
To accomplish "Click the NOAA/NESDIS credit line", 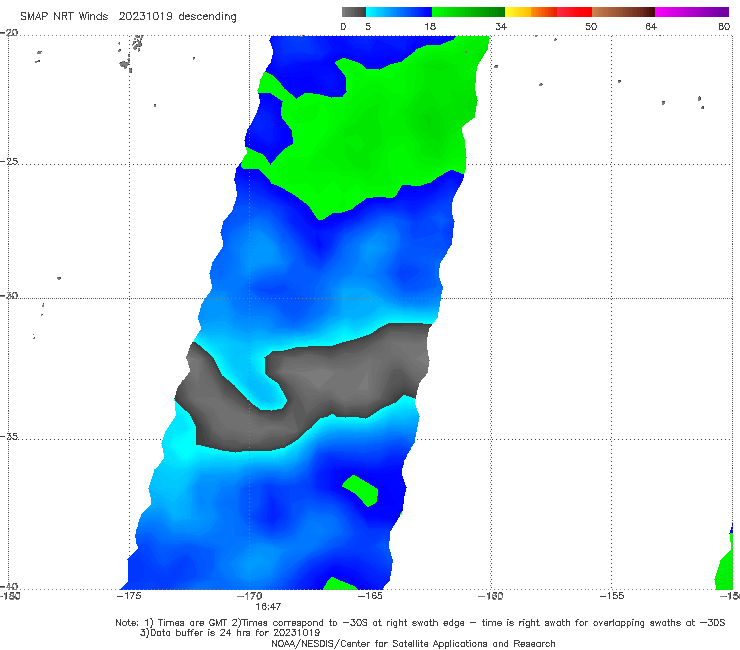I will [x=413, y=644].
